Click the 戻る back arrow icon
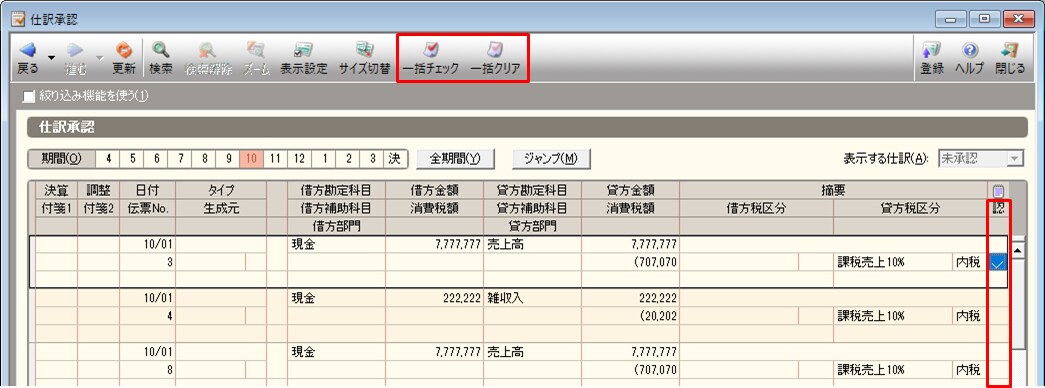1045x388 pixels. pos(27,50)
